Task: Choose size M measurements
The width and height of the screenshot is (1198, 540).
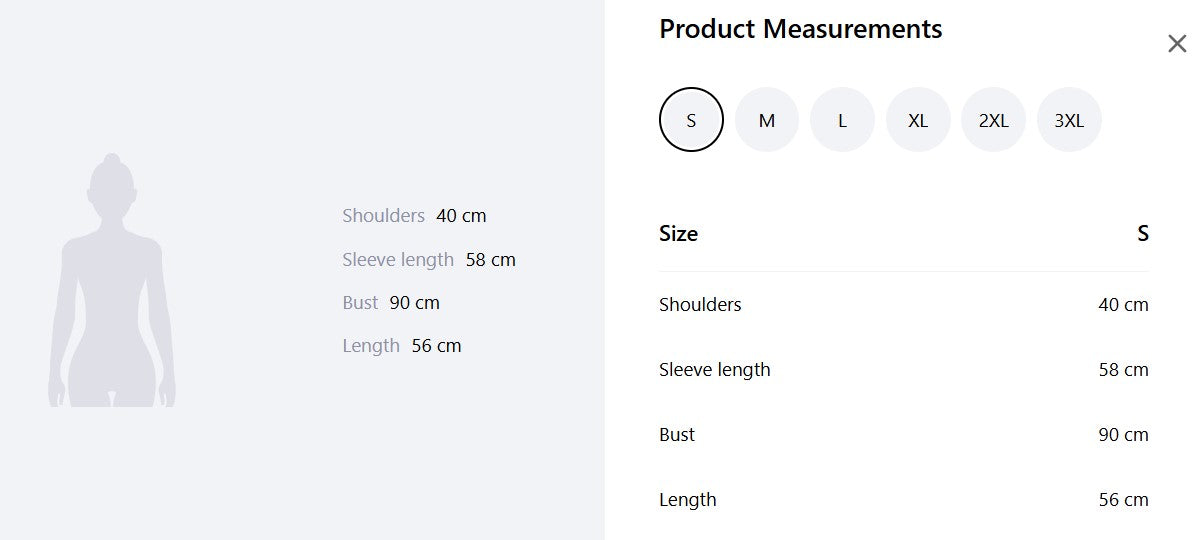Action: click(x=767, y=120)
